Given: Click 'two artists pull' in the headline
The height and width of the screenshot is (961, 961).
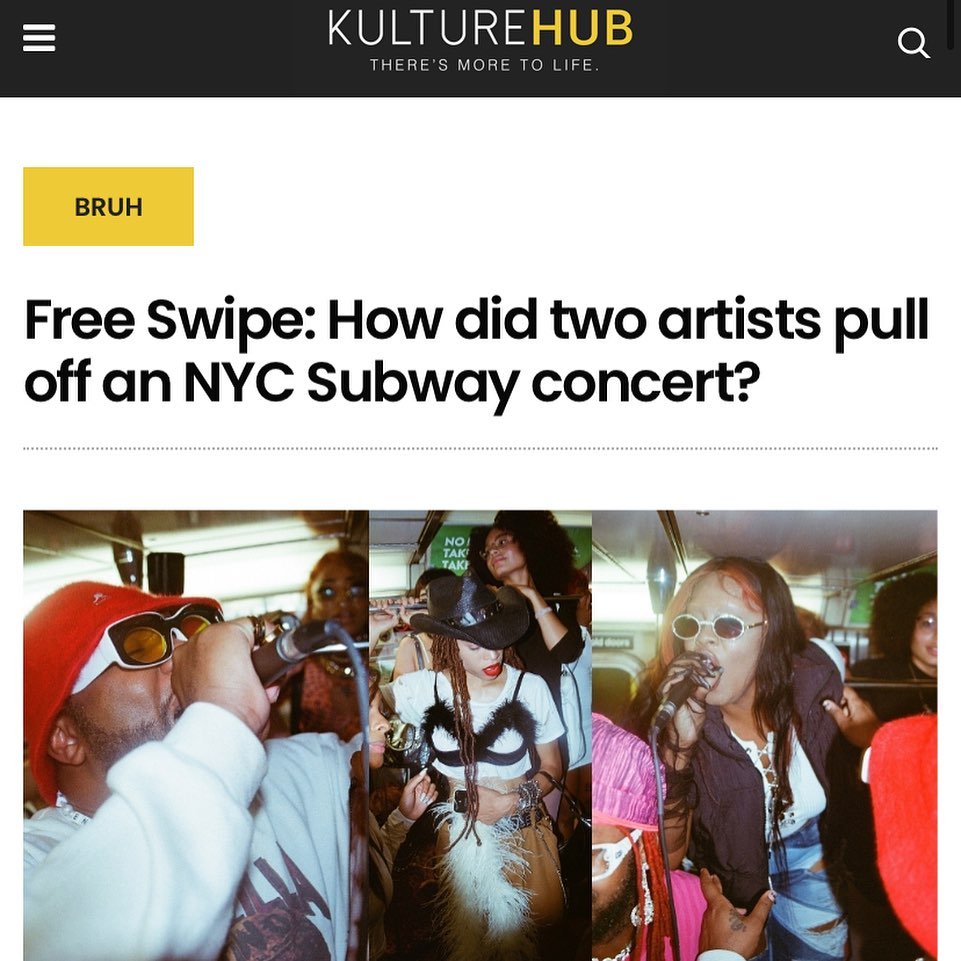Looking at the screenshot, I should (x=740, y=320).
